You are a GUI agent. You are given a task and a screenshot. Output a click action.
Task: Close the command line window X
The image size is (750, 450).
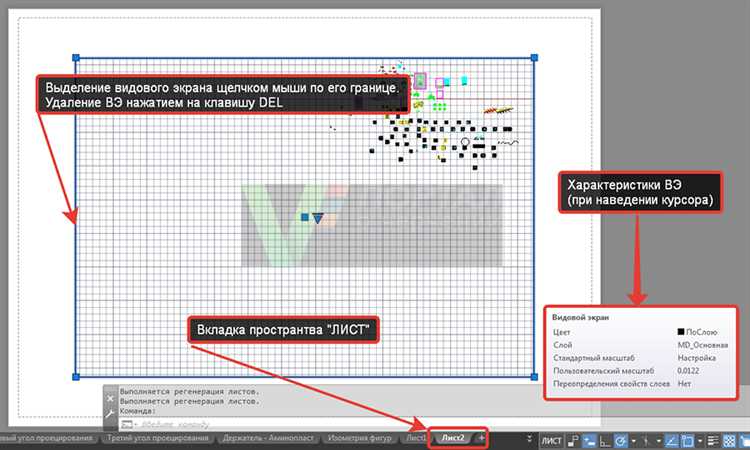(110, 398)
